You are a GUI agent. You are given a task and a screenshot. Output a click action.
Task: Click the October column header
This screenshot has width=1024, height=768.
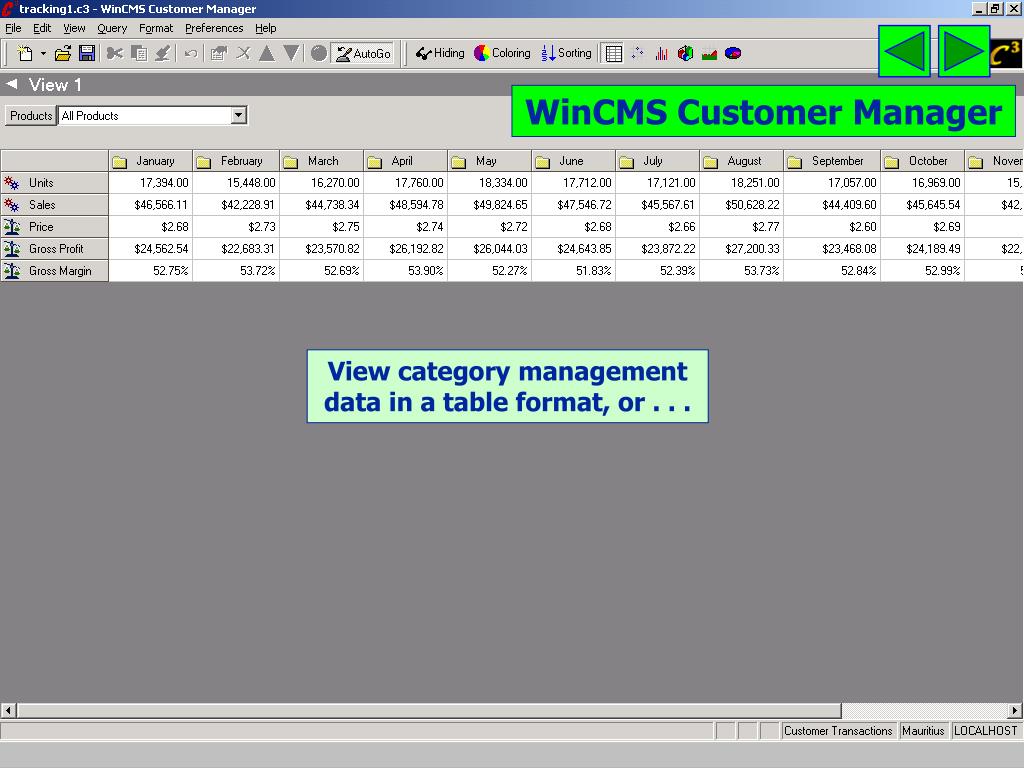coord(923,161)
